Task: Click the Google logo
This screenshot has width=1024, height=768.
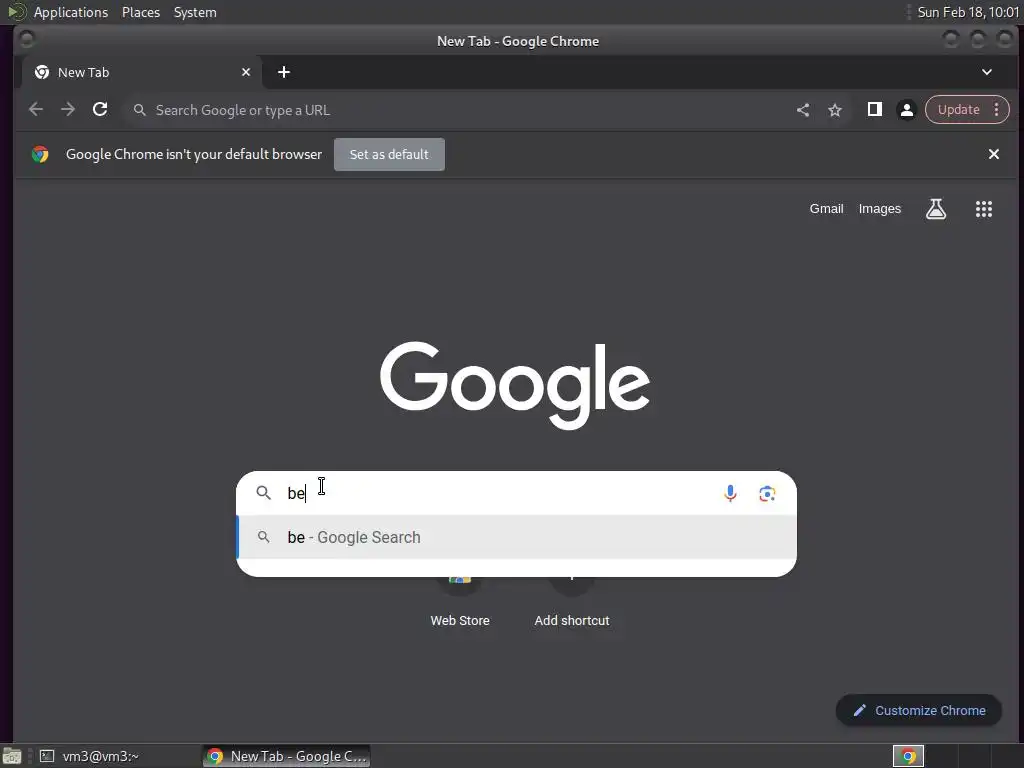Action: click(515, 384)
